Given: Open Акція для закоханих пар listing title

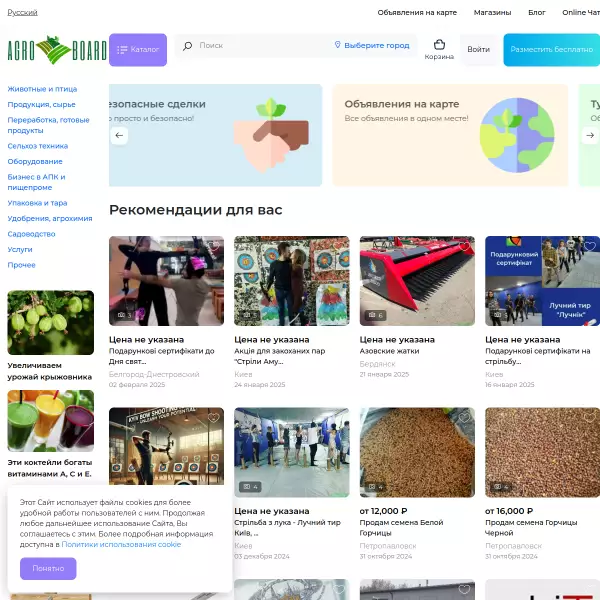Looking at the screenshot, I should tap(280, 356).
